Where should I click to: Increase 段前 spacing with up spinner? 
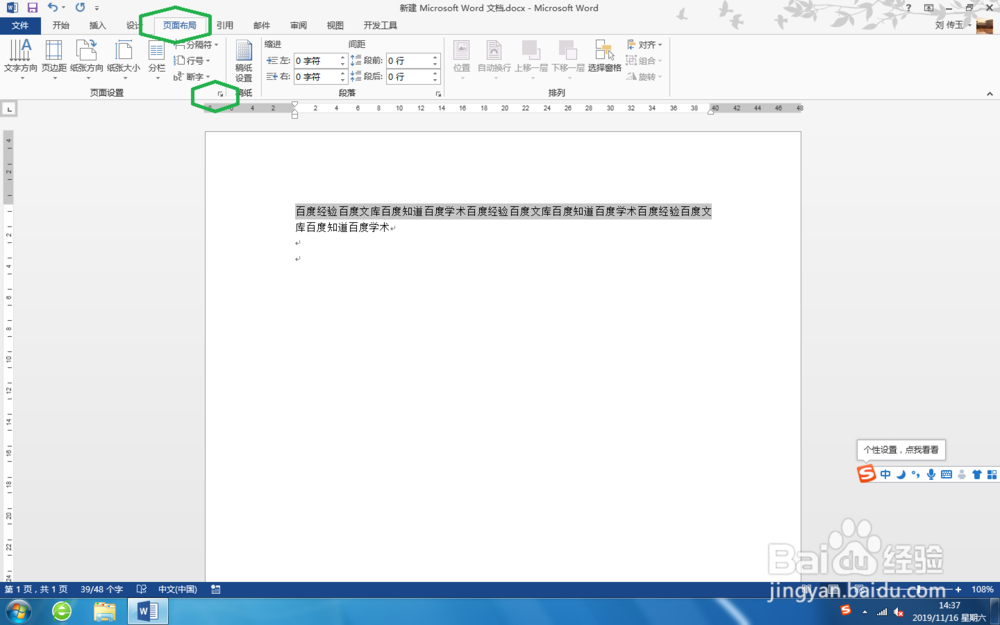[436, 57]
